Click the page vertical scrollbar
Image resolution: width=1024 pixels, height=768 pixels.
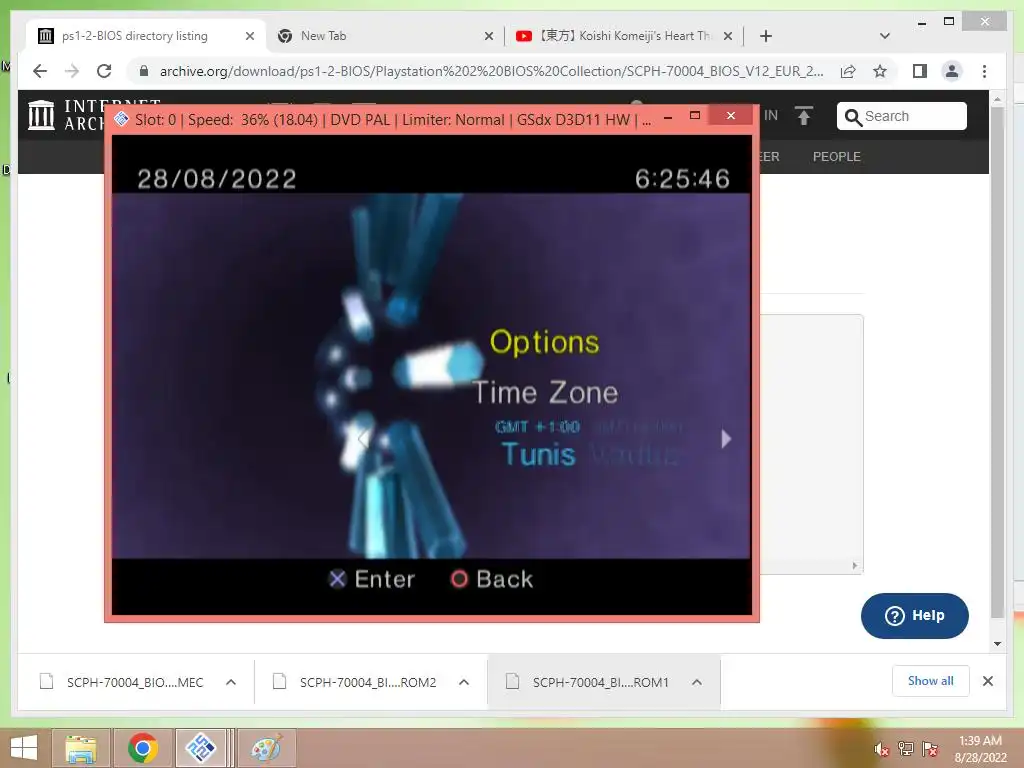(x=997, y=363)
